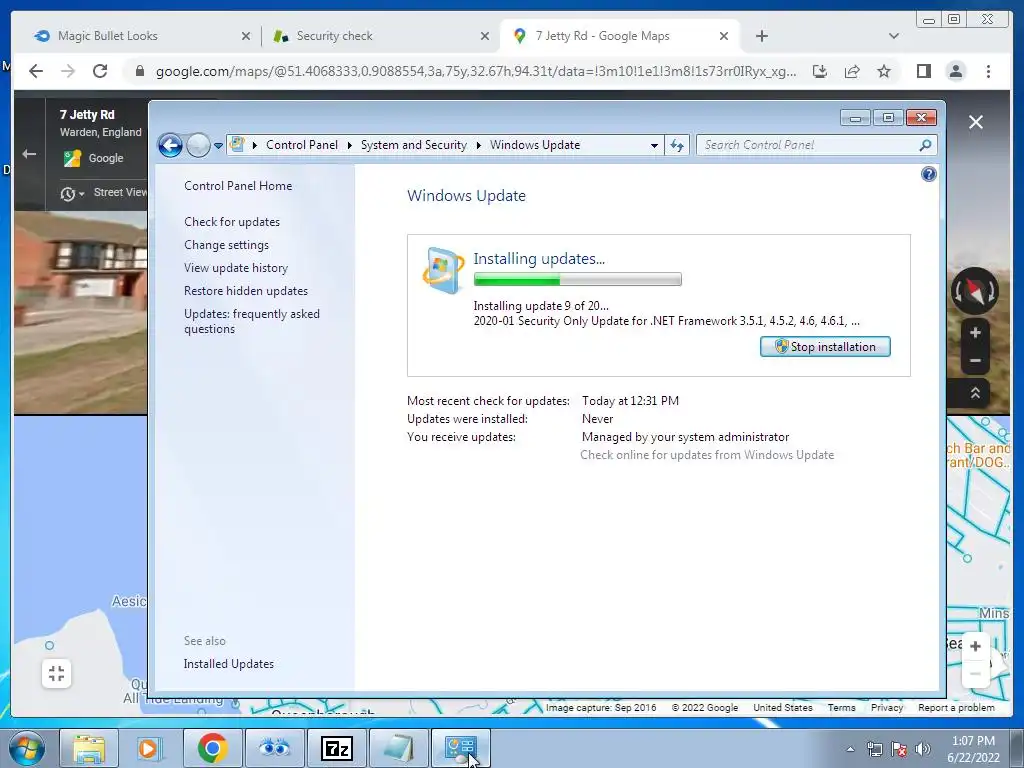Zoom out Street View with minus button
The image size is (1024, 768).
click(975, 360)
